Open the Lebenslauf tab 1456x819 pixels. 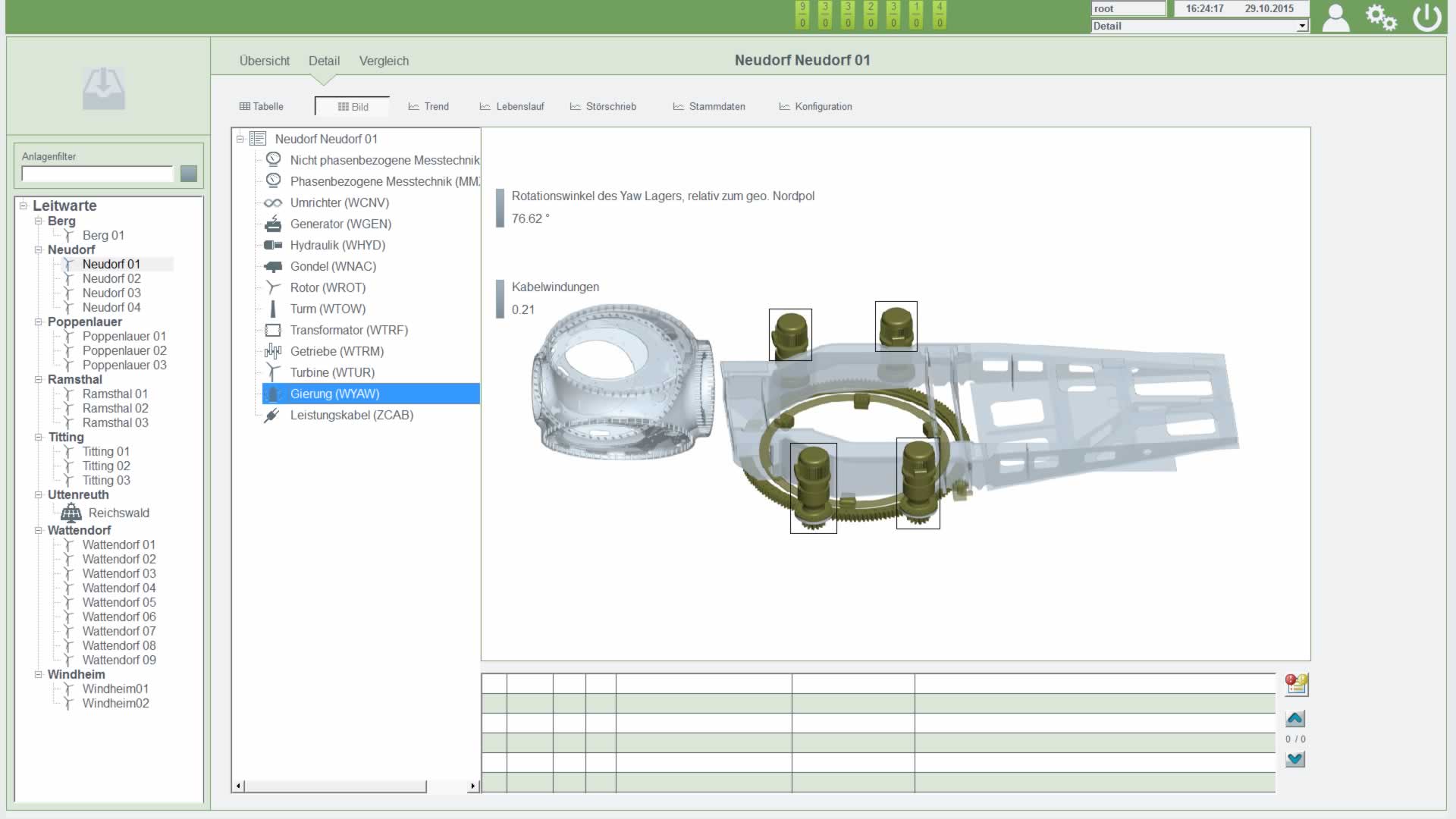click(512, 106)
